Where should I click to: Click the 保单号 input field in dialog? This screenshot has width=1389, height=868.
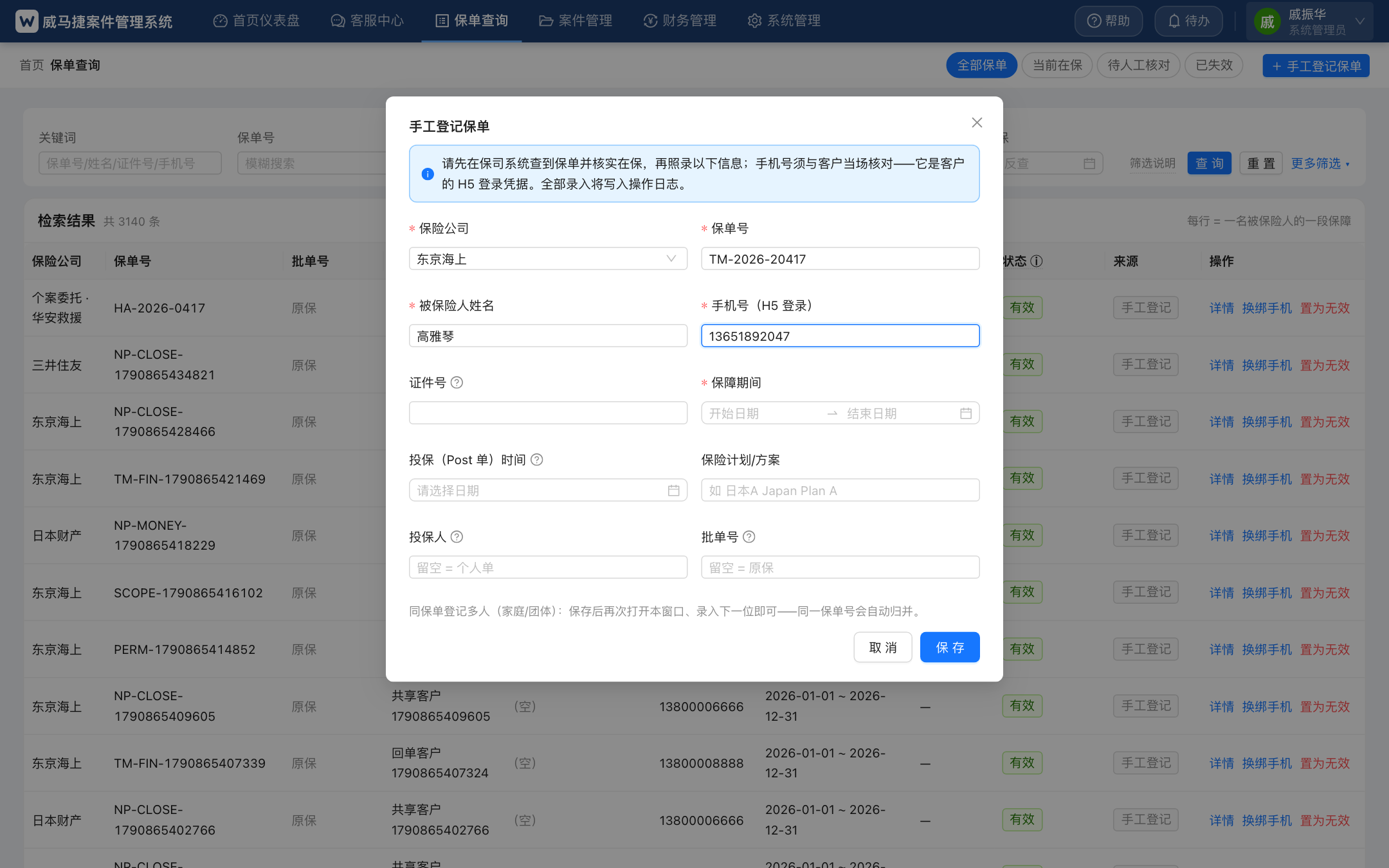pos(840,258)
